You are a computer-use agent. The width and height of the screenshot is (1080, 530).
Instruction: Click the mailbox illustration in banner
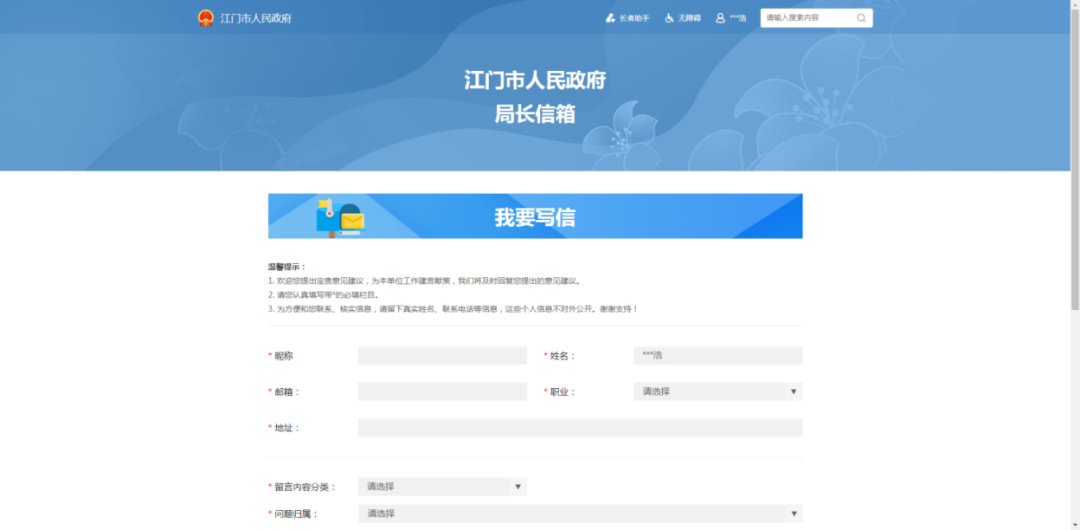point(340,216)
